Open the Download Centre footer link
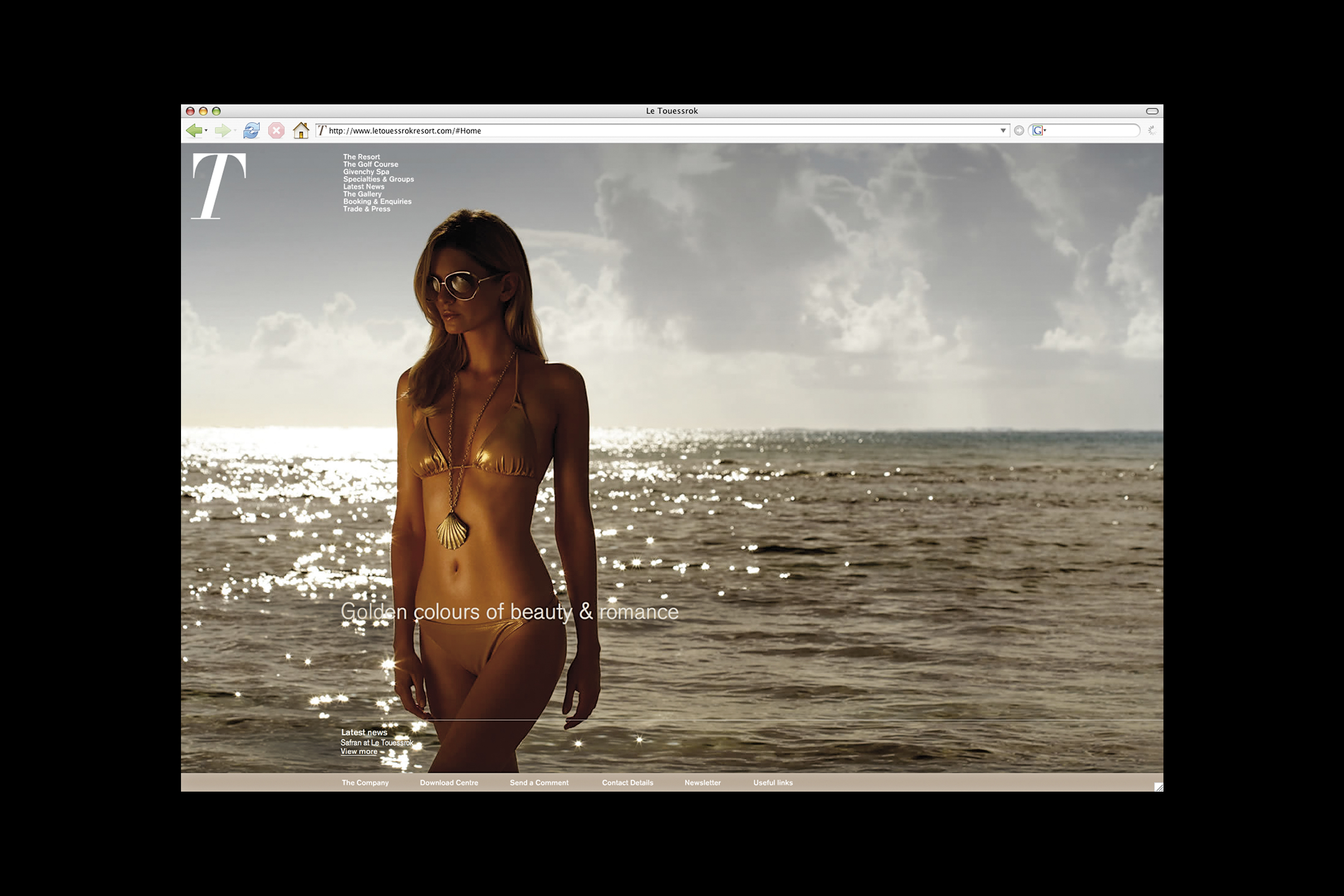Viewport: 1344px width, 896px height. pos(448,783)
